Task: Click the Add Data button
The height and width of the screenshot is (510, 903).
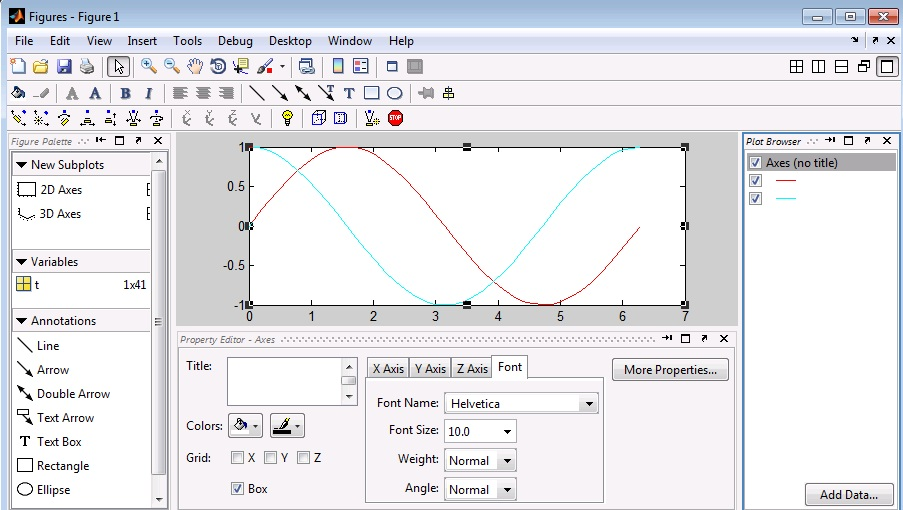Action: (849, 494)
